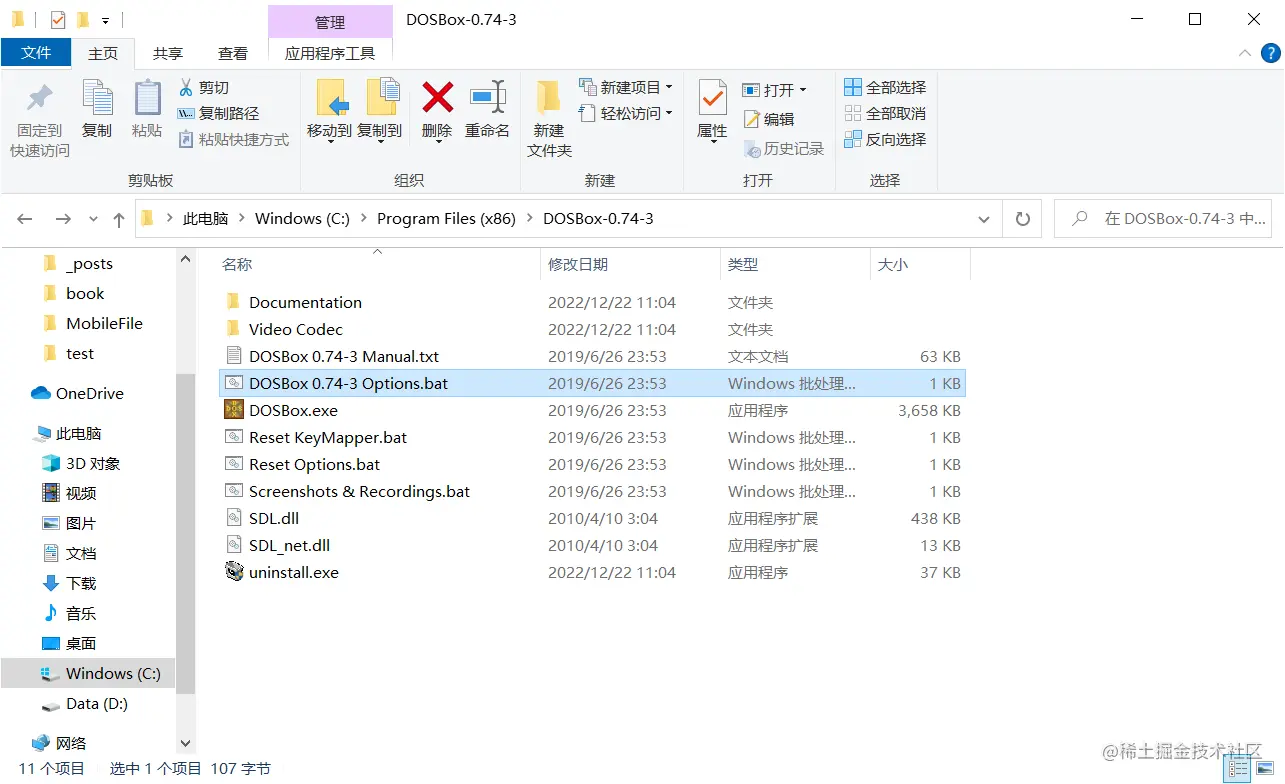Click Invert selection (反向选择)

point(885,140)
